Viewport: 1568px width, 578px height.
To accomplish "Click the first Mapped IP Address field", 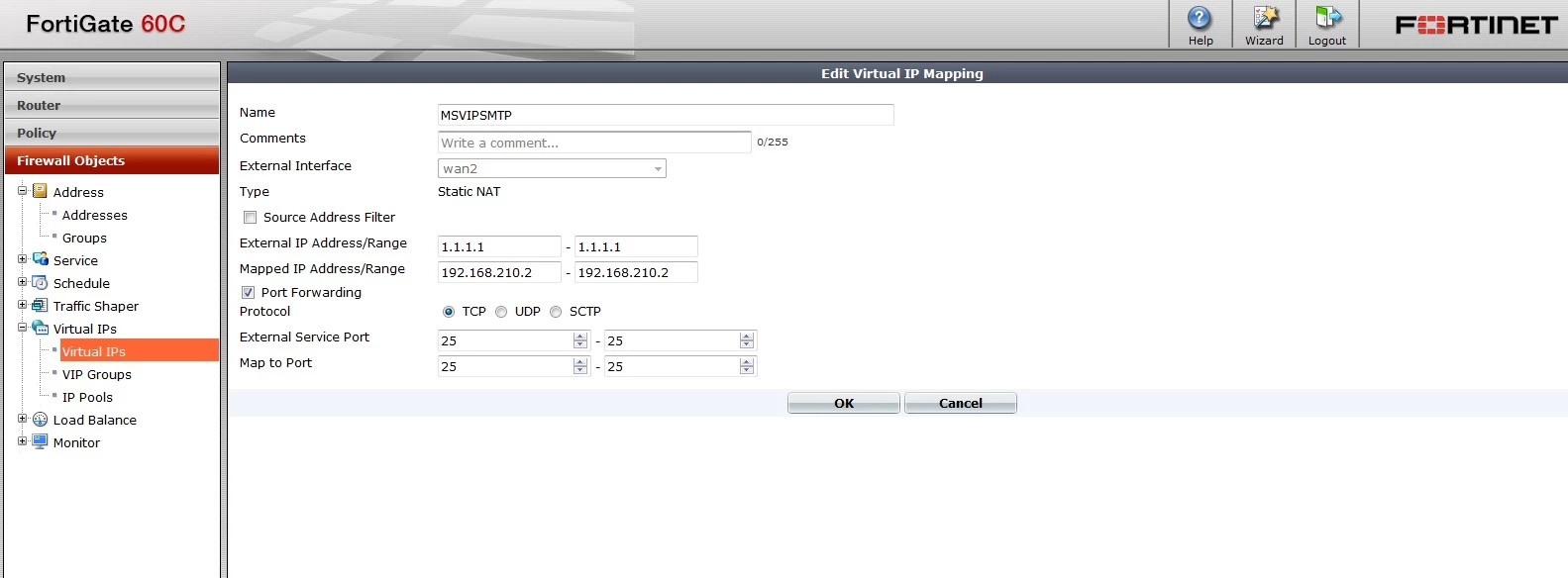I will [x=499, y=272].
